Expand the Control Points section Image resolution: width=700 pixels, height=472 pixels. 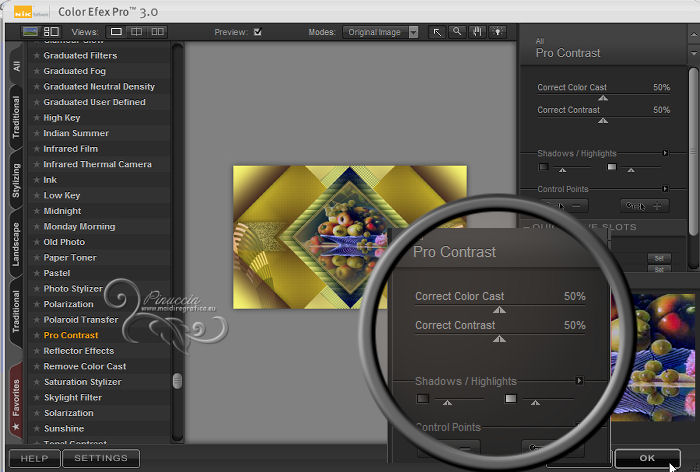665,189
